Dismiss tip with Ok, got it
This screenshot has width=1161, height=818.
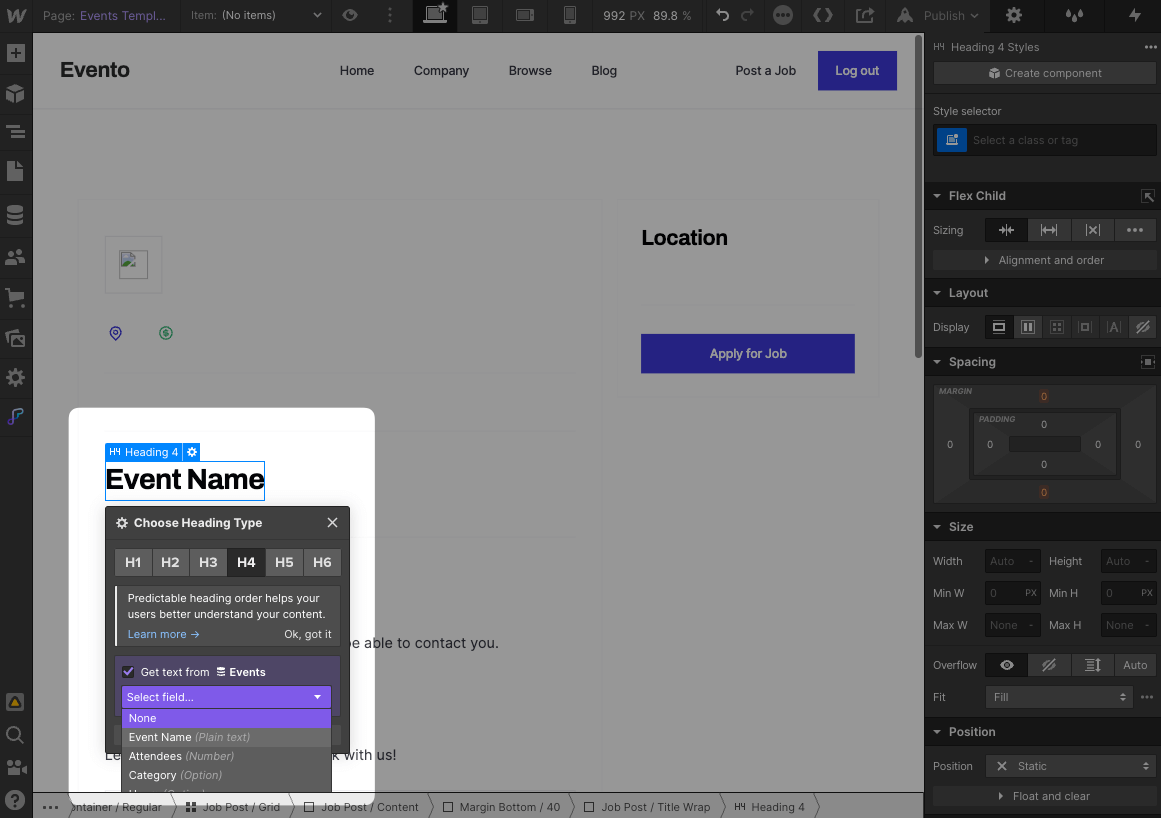[308, 634]
